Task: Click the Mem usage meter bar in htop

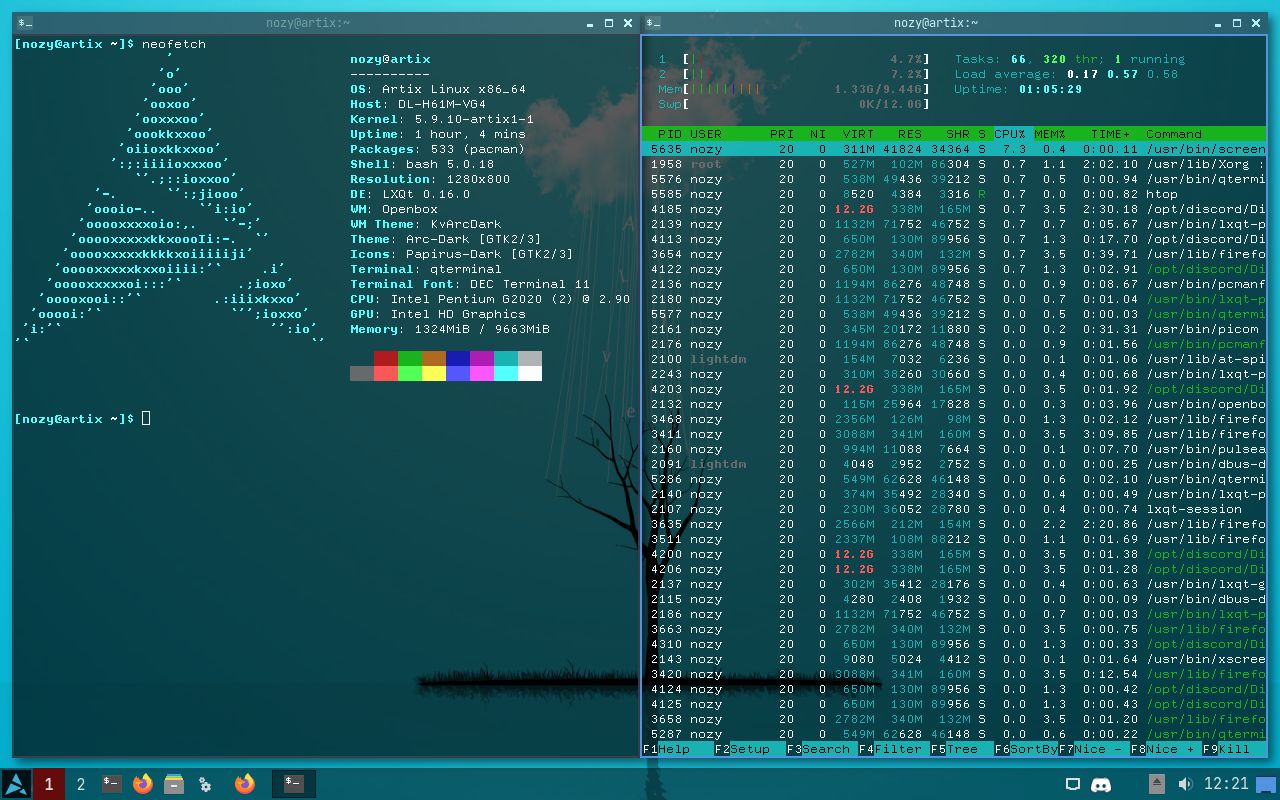Action: pyautogui.click(x=794, y=89)
